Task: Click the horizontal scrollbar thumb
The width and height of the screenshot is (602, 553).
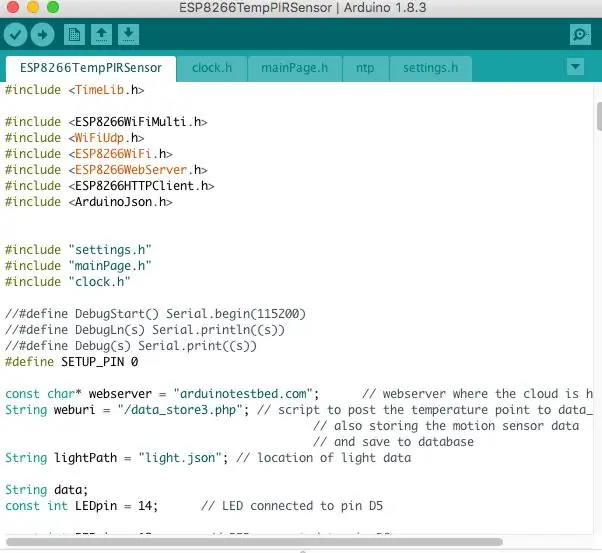Action: click(254, 542)
